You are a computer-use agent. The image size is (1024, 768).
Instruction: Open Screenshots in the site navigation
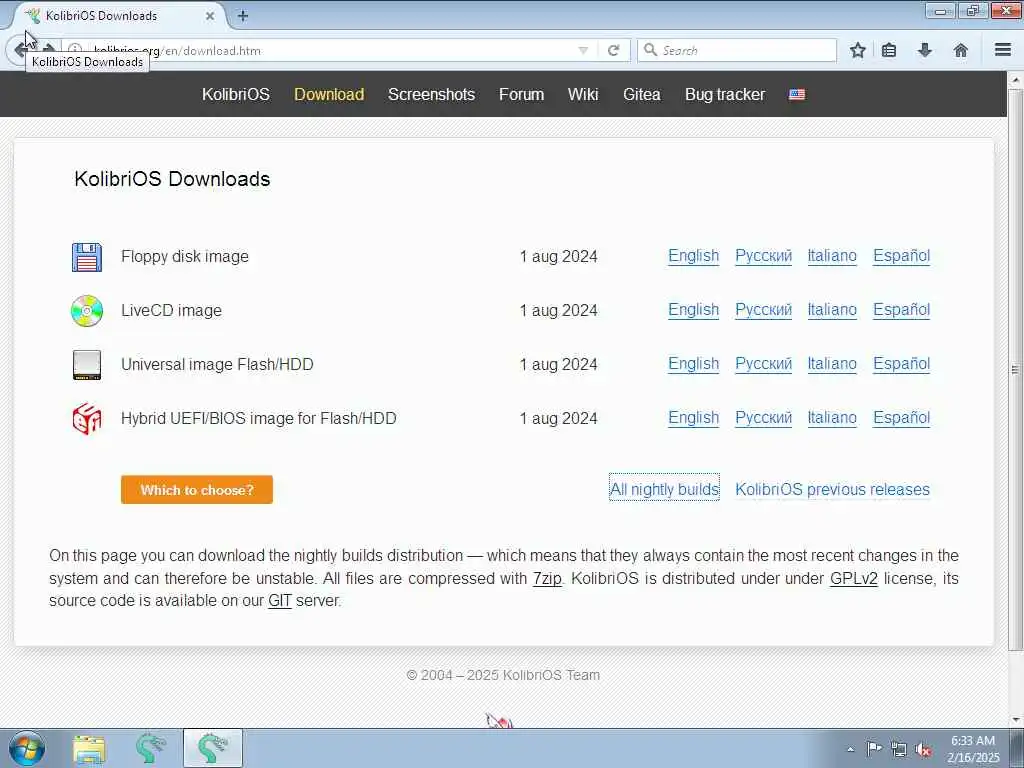[x=432, y=94]
